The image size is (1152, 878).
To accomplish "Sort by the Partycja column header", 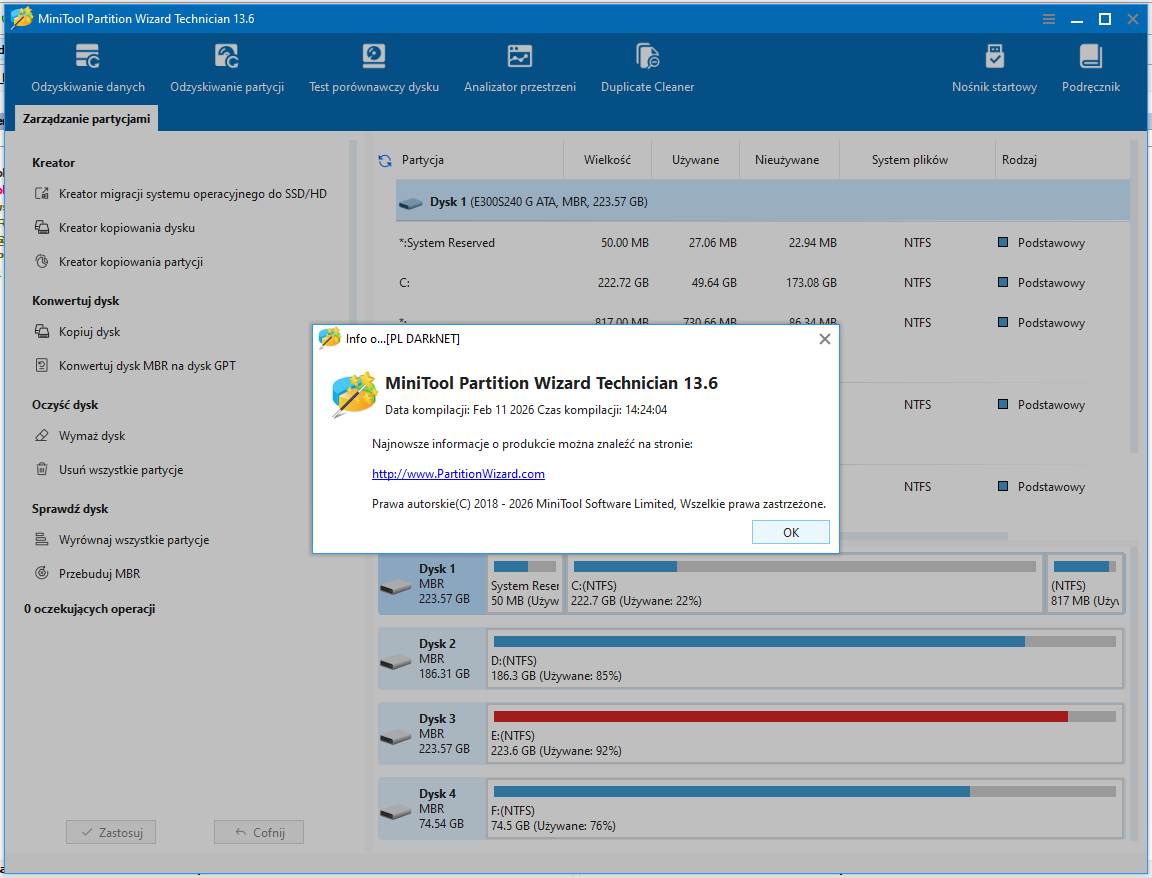I will coord(422,159).
